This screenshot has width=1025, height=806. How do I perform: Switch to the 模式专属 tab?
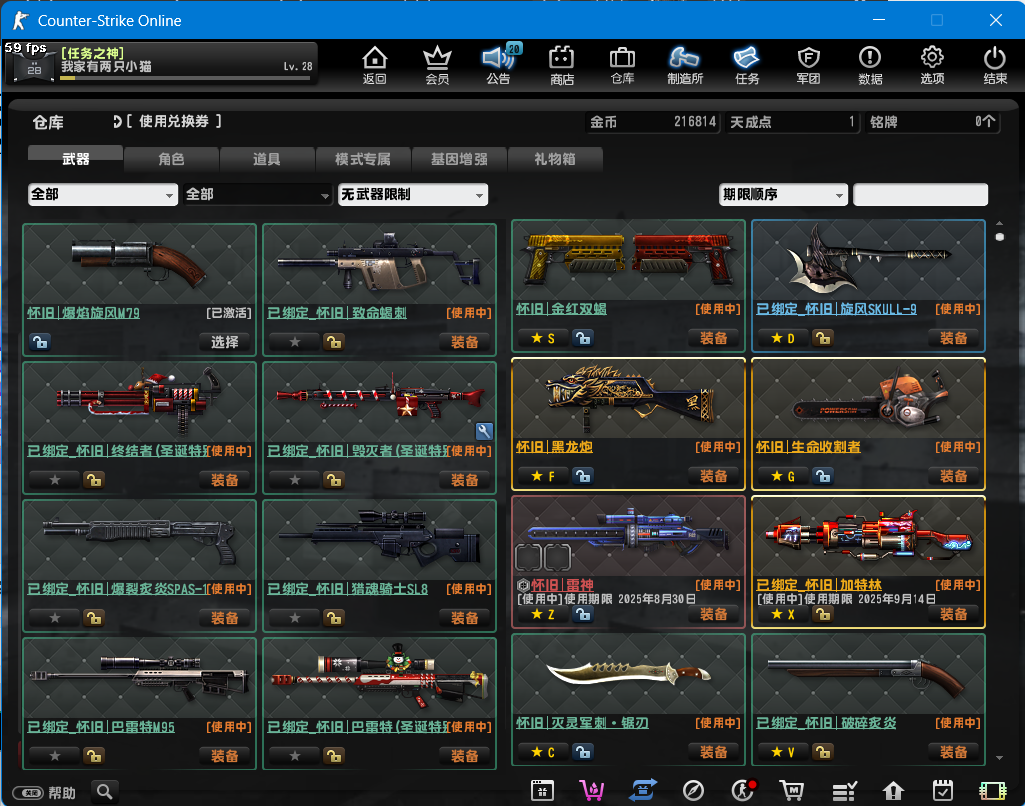pos(363,159)
